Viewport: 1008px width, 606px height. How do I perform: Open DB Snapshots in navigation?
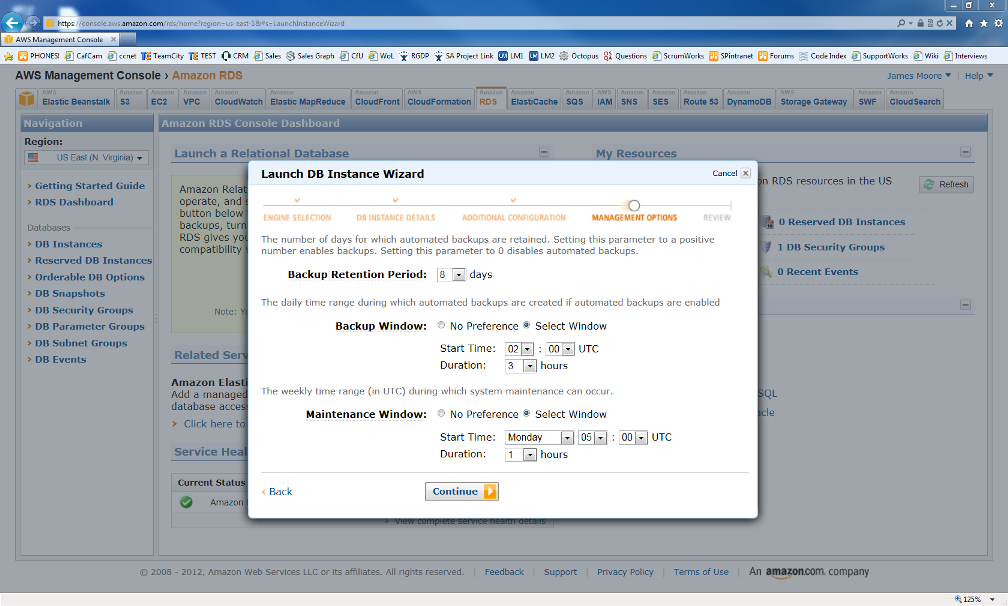click(x=70, y=293)
